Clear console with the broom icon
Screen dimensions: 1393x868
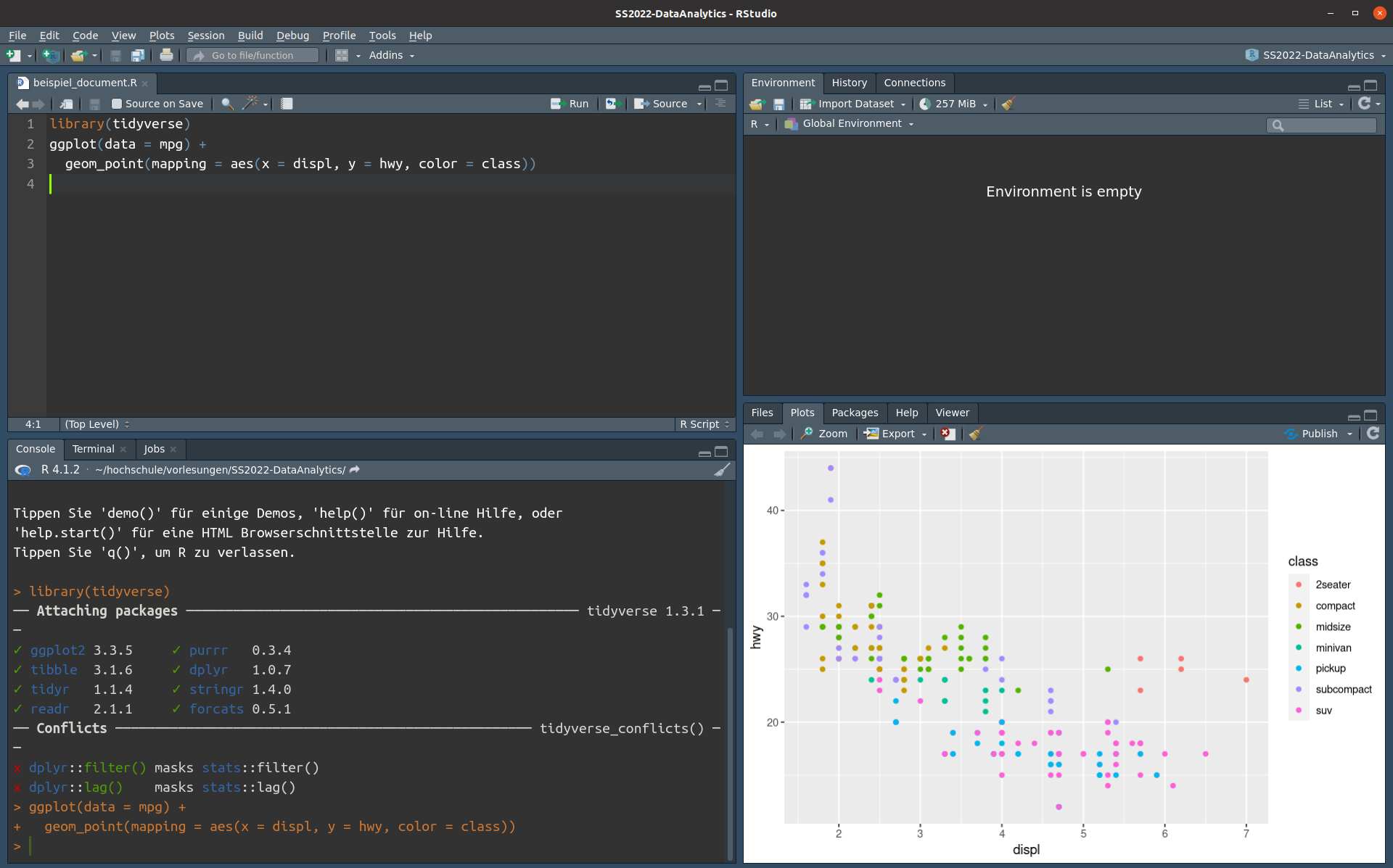coord(721,470)
